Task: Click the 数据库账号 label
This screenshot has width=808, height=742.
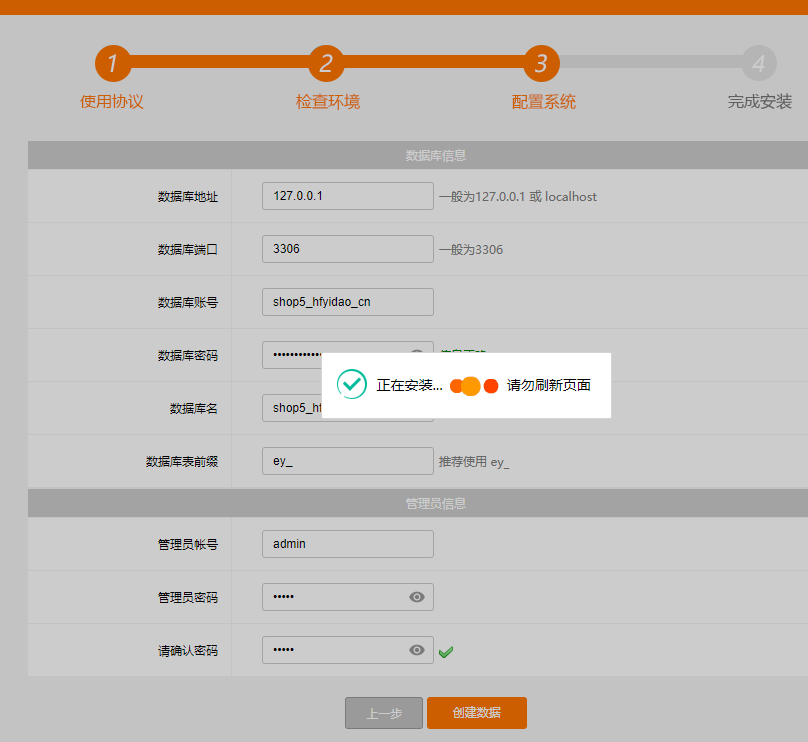Action: click(x=188, y=302)
